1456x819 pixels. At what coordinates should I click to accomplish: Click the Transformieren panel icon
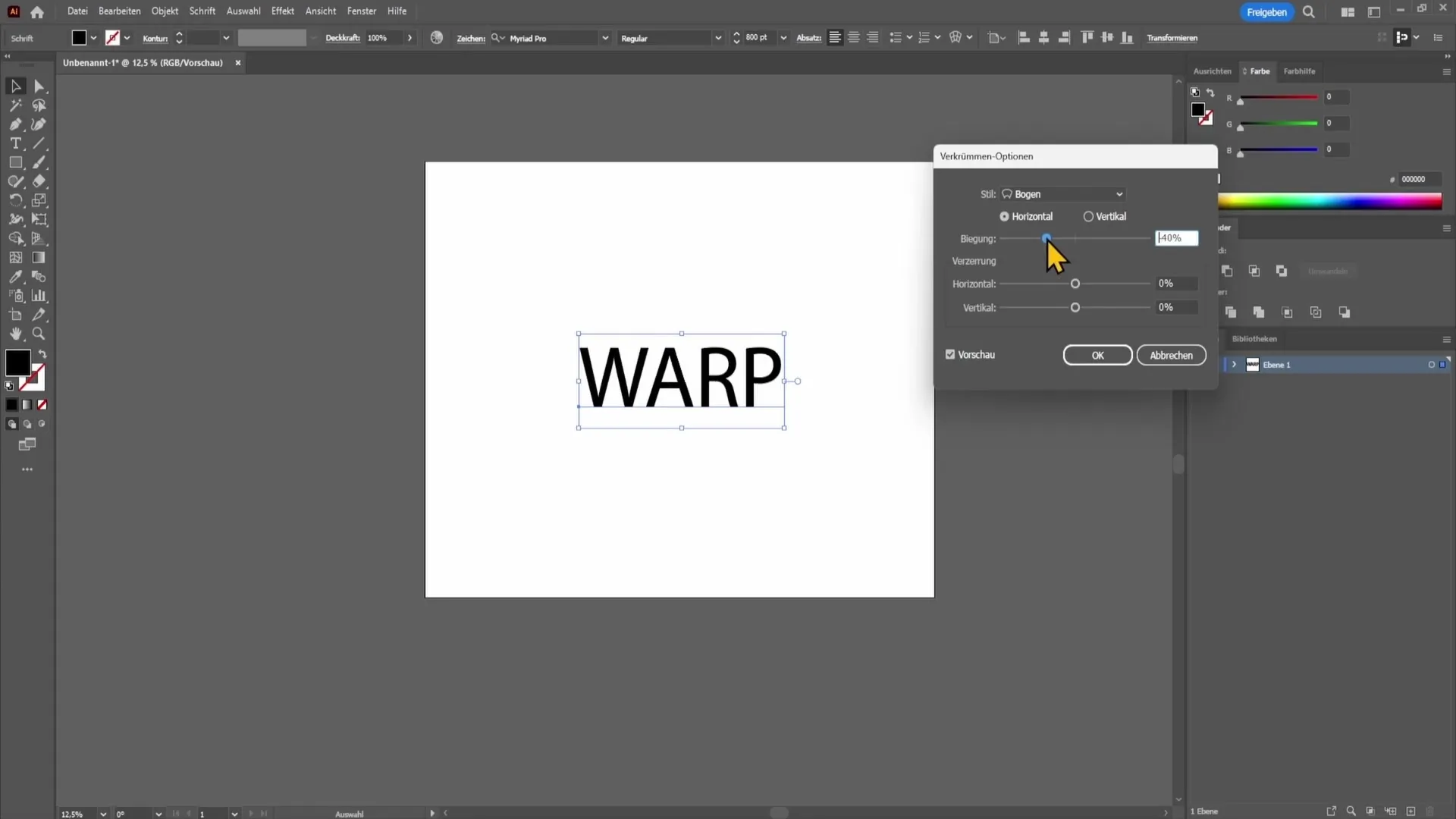click(1173, 37)
